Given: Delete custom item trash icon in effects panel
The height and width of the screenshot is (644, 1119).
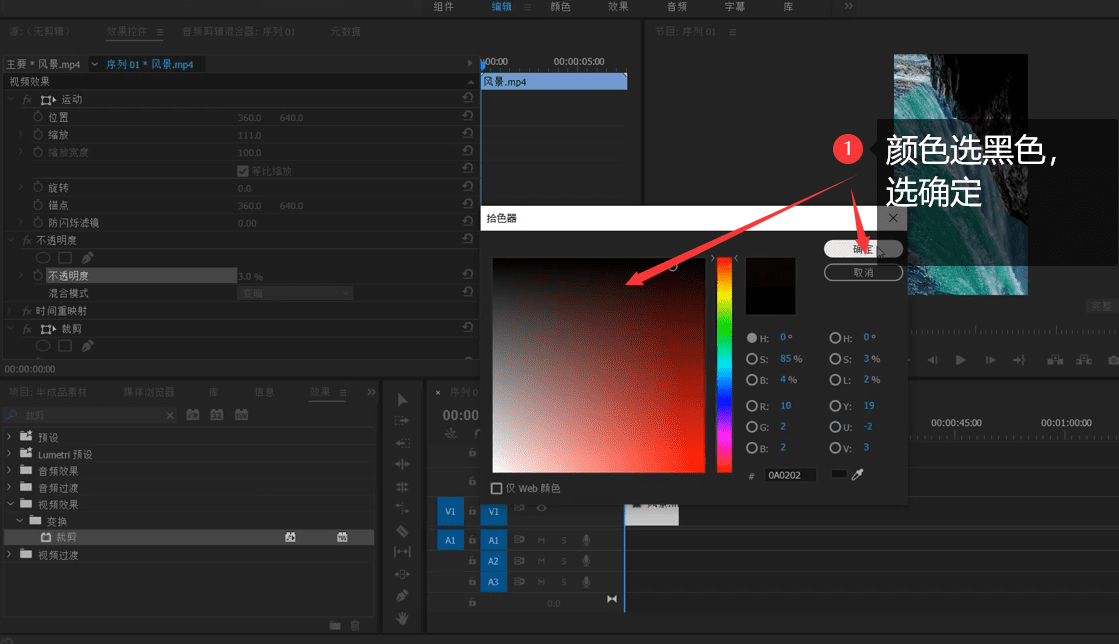Looking at the screenshot, I should tap(355, 625).
